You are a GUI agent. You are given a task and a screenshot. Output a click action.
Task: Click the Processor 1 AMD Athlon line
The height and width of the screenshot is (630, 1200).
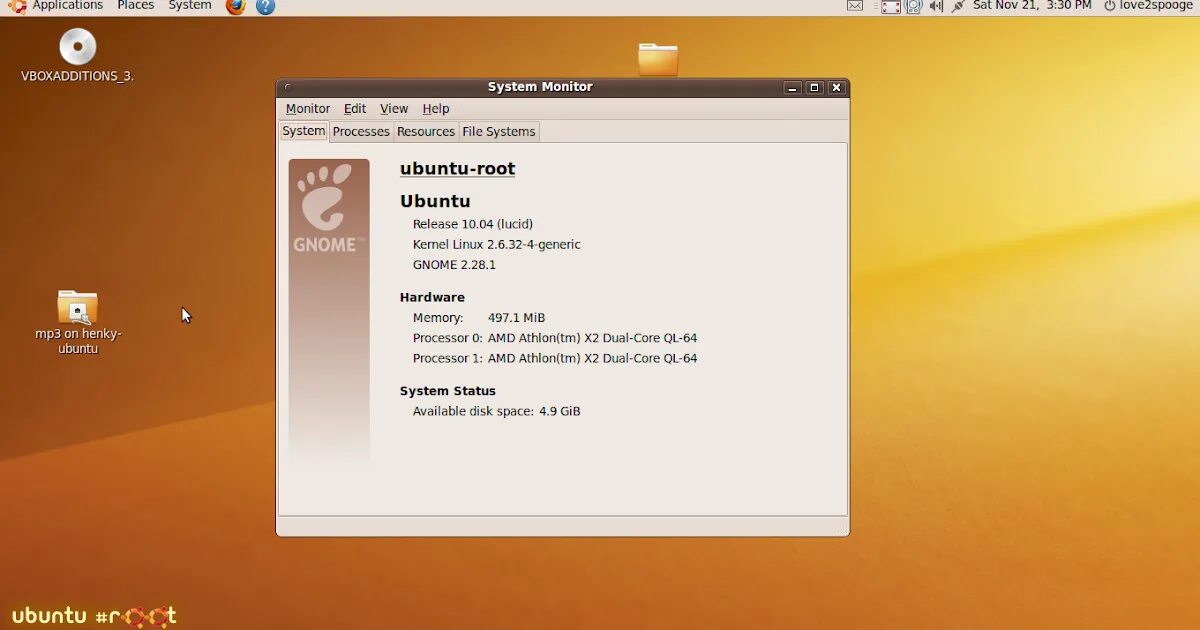(555, 358)
